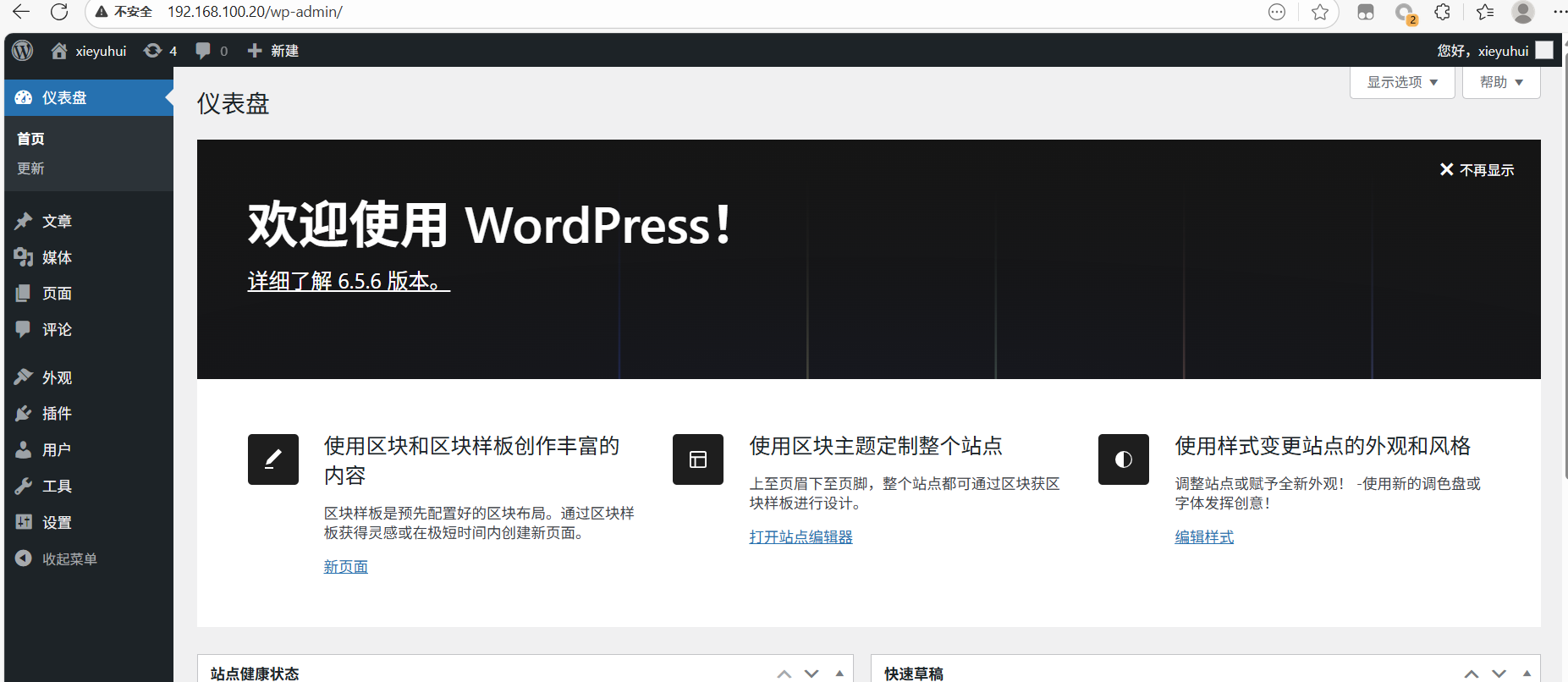Screen dimensions: 1568x682
Task: Open the 更新 submenu item
Action: click(30, 168)
